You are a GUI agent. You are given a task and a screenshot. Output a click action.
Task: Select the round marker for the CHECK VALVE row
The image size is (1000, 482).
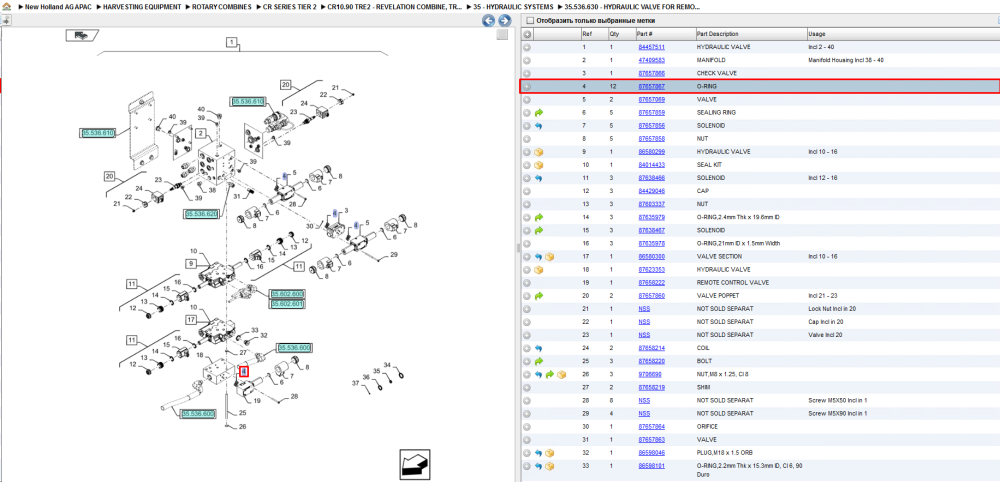pos(527,73)
